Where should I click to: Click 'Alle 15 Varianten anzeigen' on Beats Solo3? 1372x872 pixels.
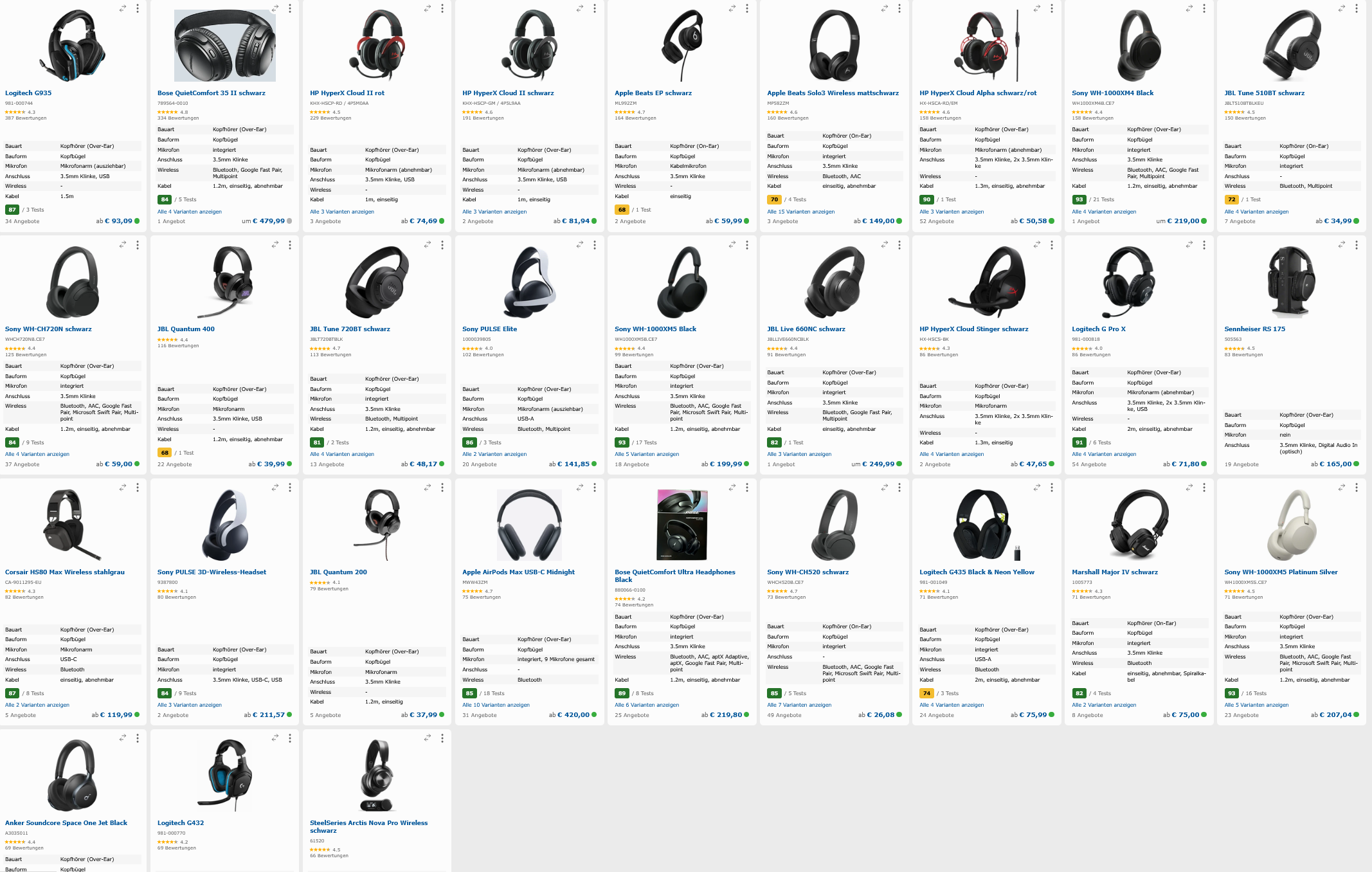[x=800, y=212]
